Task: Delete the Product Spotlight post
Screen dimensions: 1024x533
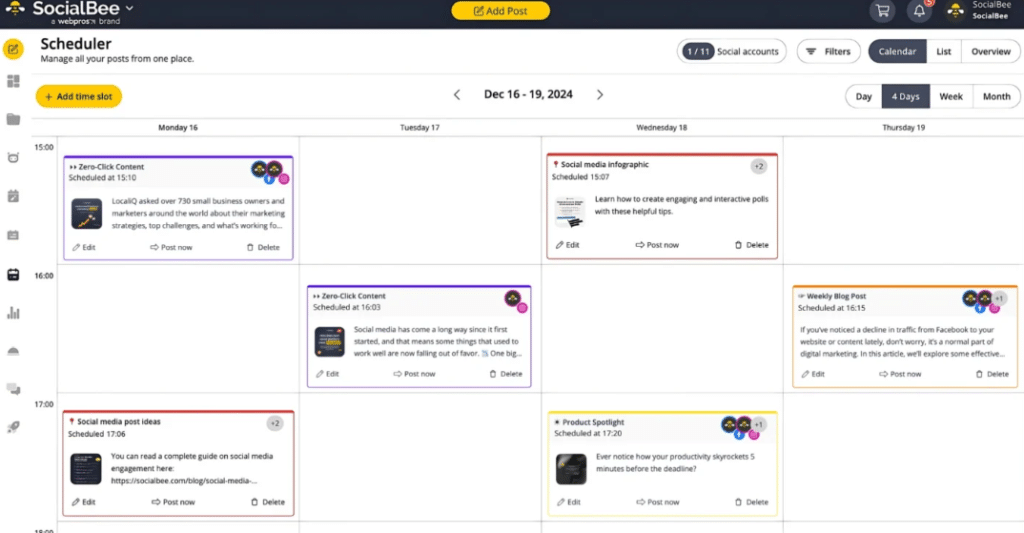Action: [x=752, y=502]
